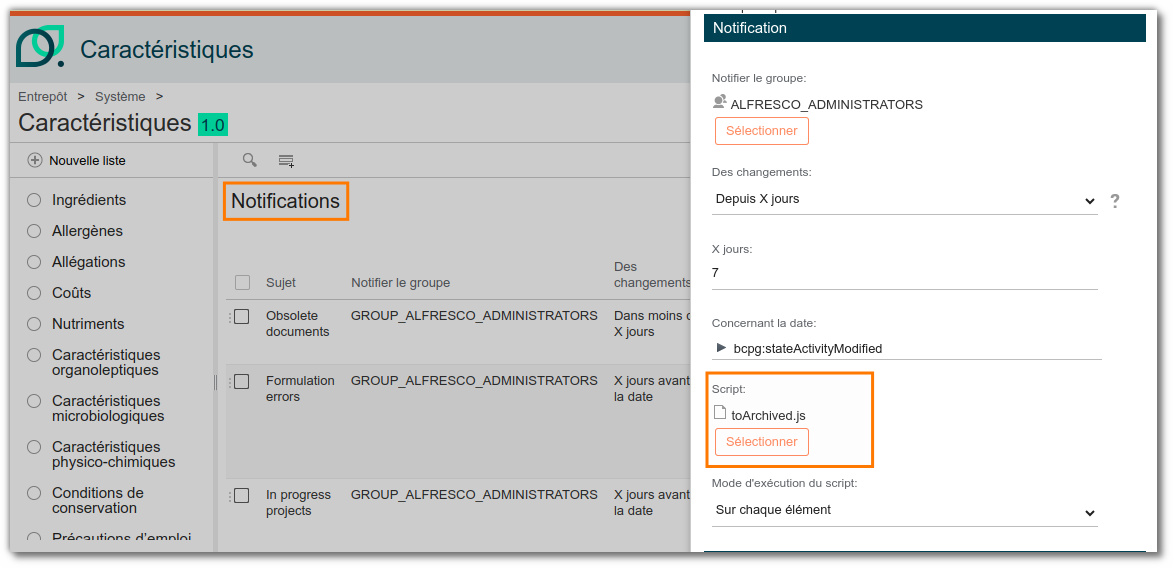Click the Nutriments list label
The height and width of the screenshot is (568, 1173).
click(88, 324)
